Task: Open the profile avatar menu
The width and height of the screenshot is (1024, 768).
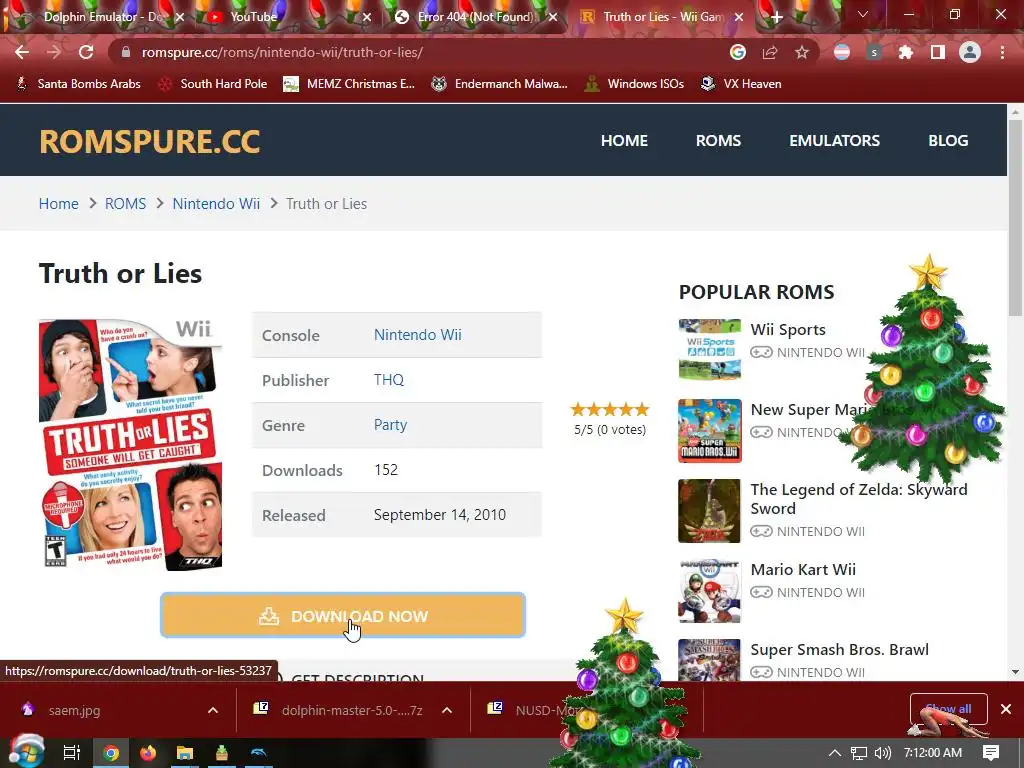Action: coord(970,52)
